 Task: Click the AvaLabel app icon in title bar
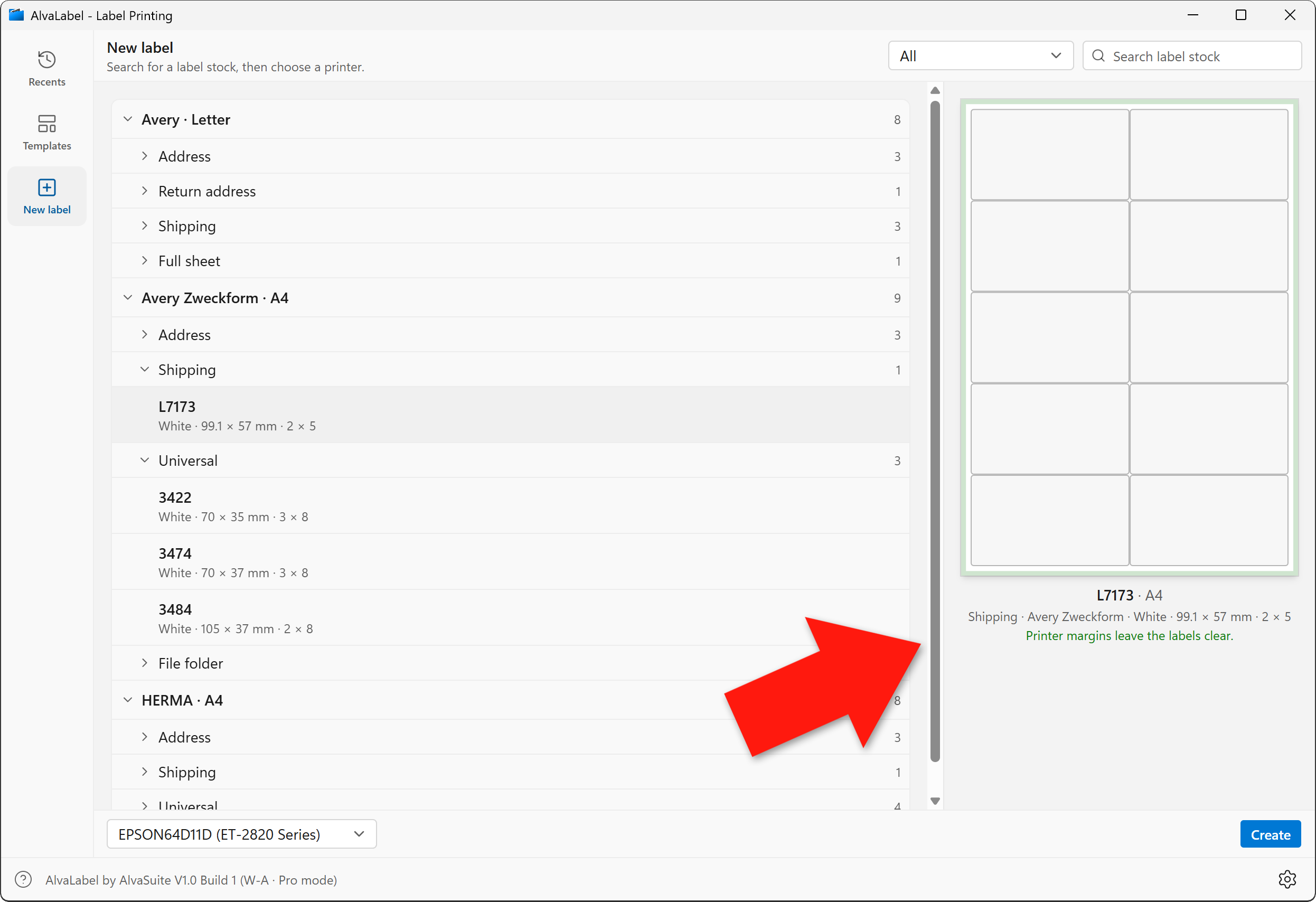click(x=16, y=15)
